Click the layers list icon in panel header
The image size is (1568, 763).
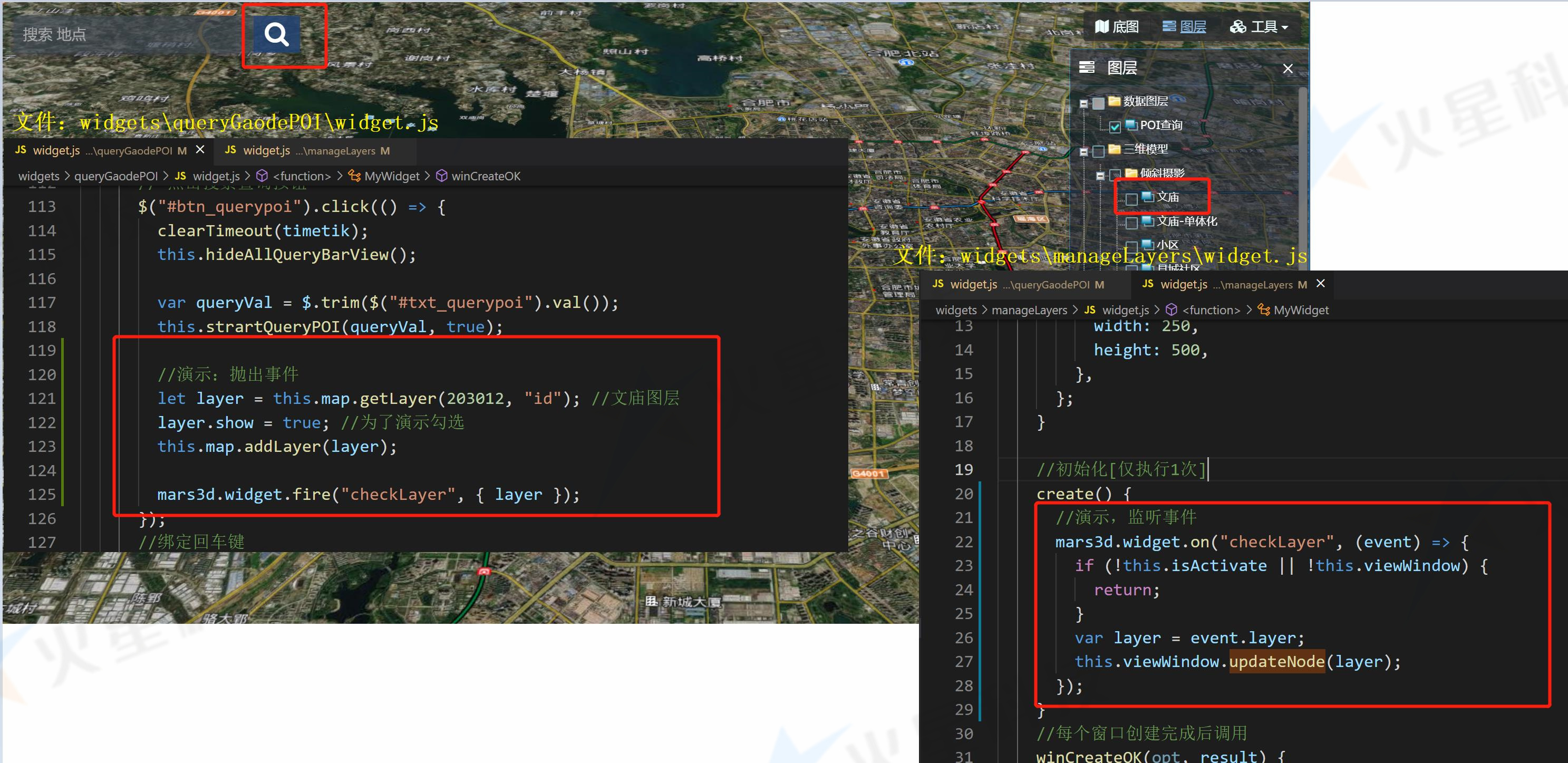click(x=1087, y=67)
